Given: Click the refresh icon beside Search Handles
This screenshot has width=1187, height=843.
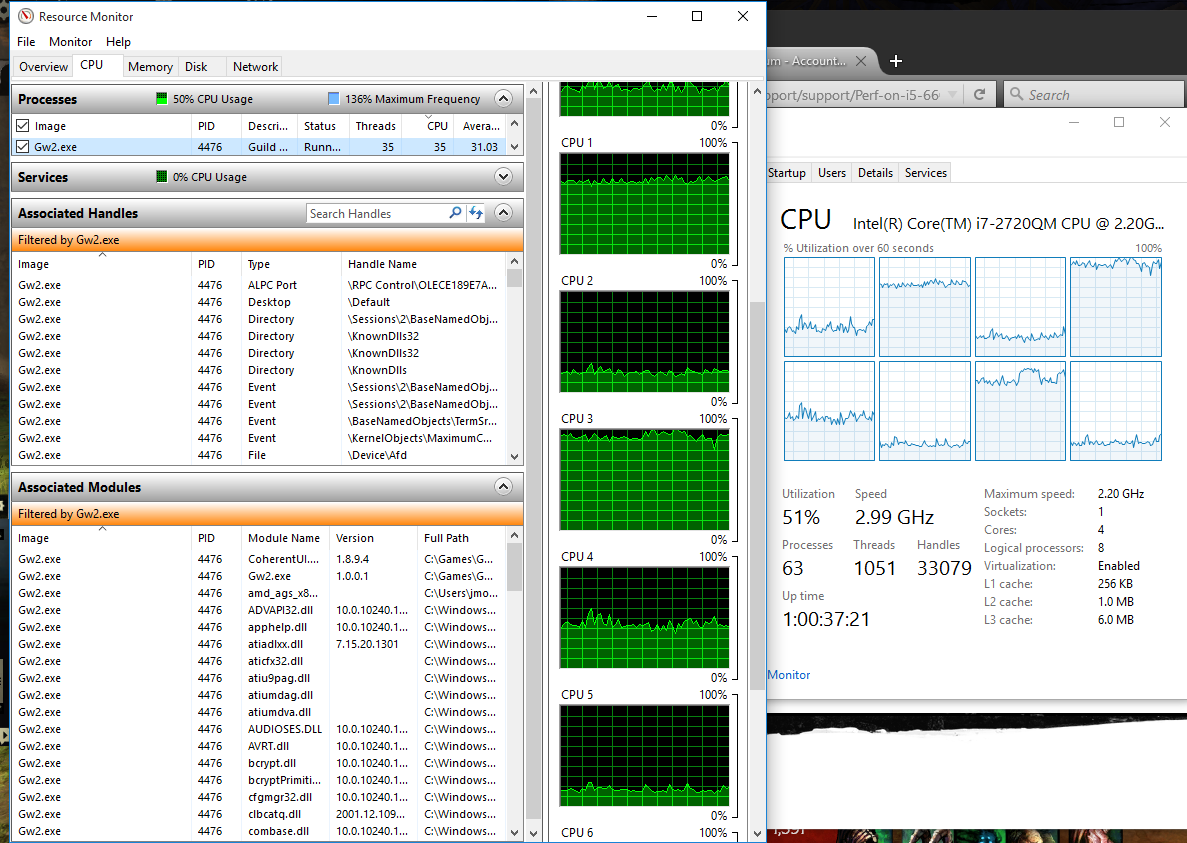Looking at the screenshot, I should tap(475, 213).
